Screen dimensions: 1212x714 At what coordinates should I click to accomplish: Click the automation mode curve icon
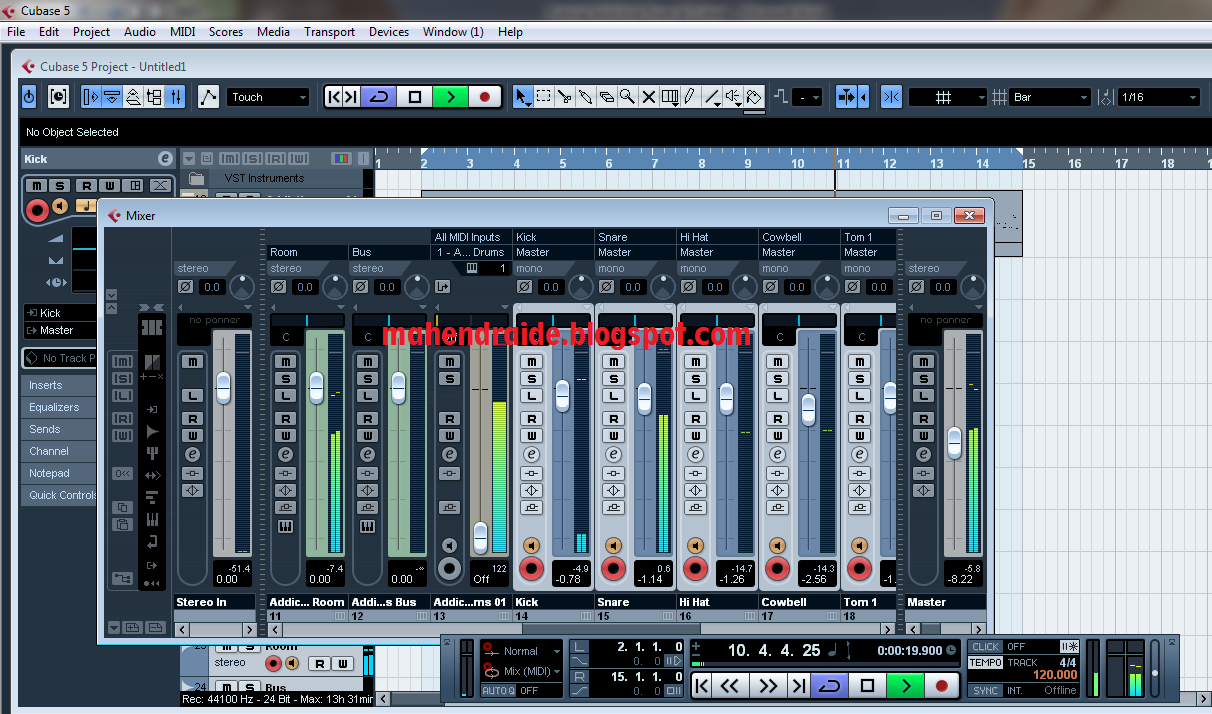(208, 97)
